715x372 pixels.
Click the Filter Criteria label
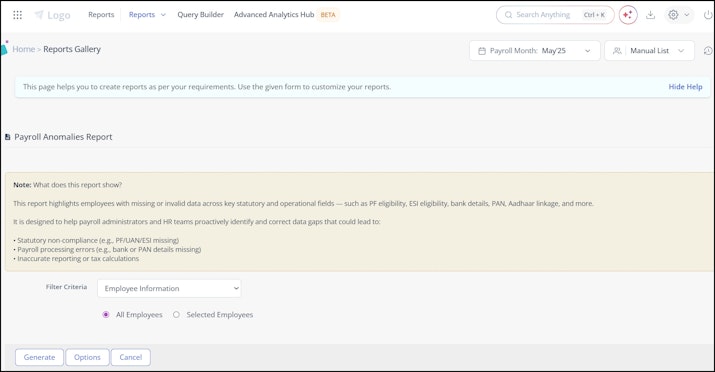(67, 287)
